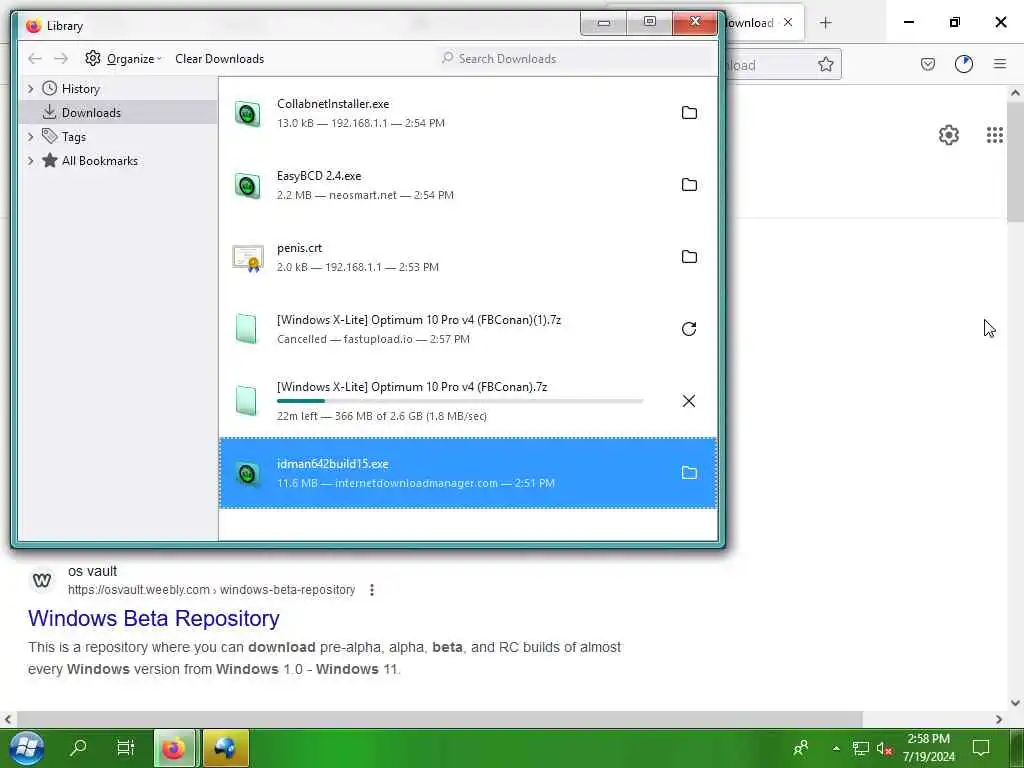Expand the All Bookmarks tree node
This screenshot has width=1024, height=768.
click(x=30, y=161)
